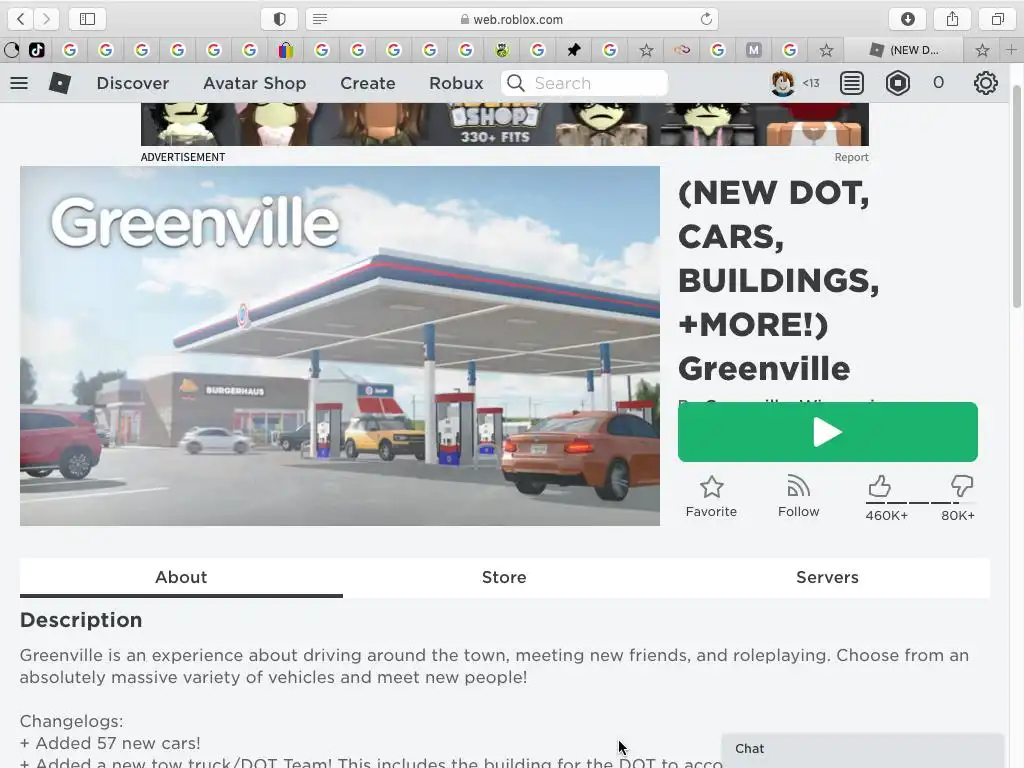Click the 'Changelogs:' line

click(x=71, y=721)
